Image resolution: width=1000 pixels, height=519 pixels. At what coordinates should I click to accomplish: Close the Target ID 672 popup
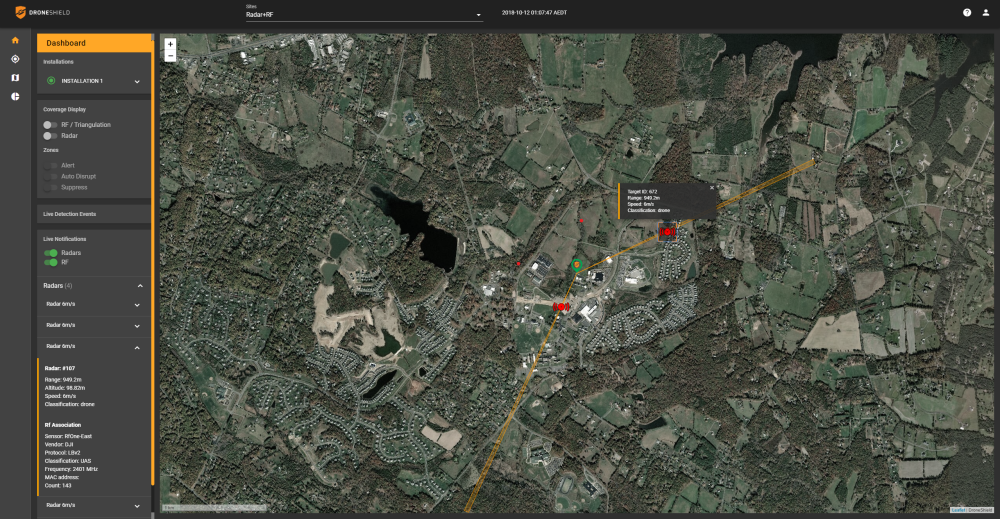coord(711,187)
